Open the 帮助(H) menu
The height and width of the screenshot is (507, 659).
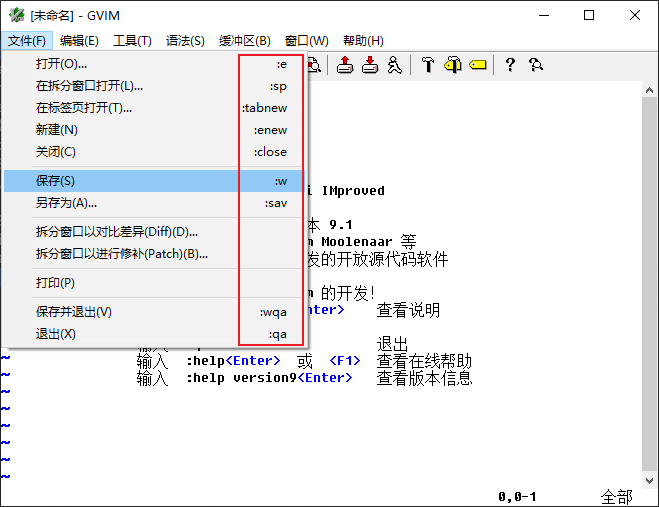(363, 41)
